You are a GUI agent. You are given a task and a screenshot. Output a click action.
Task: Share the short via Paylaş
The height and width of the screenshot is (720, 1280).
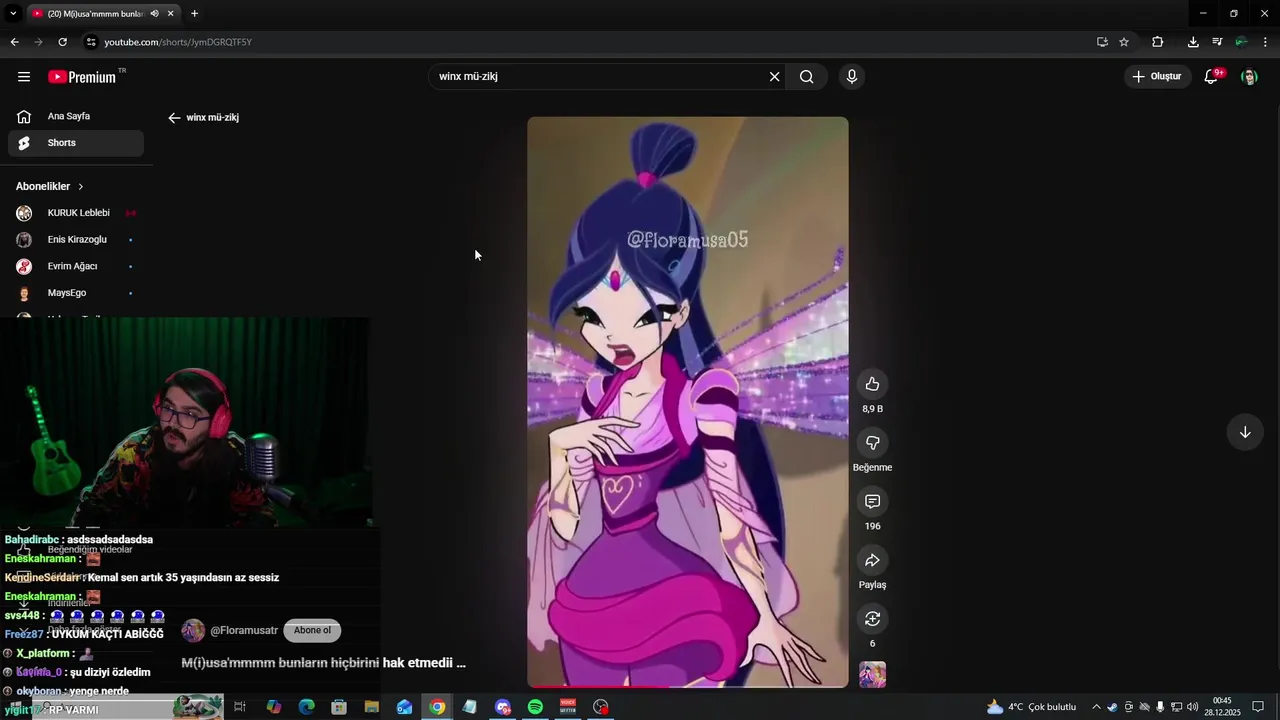(872, 560)
